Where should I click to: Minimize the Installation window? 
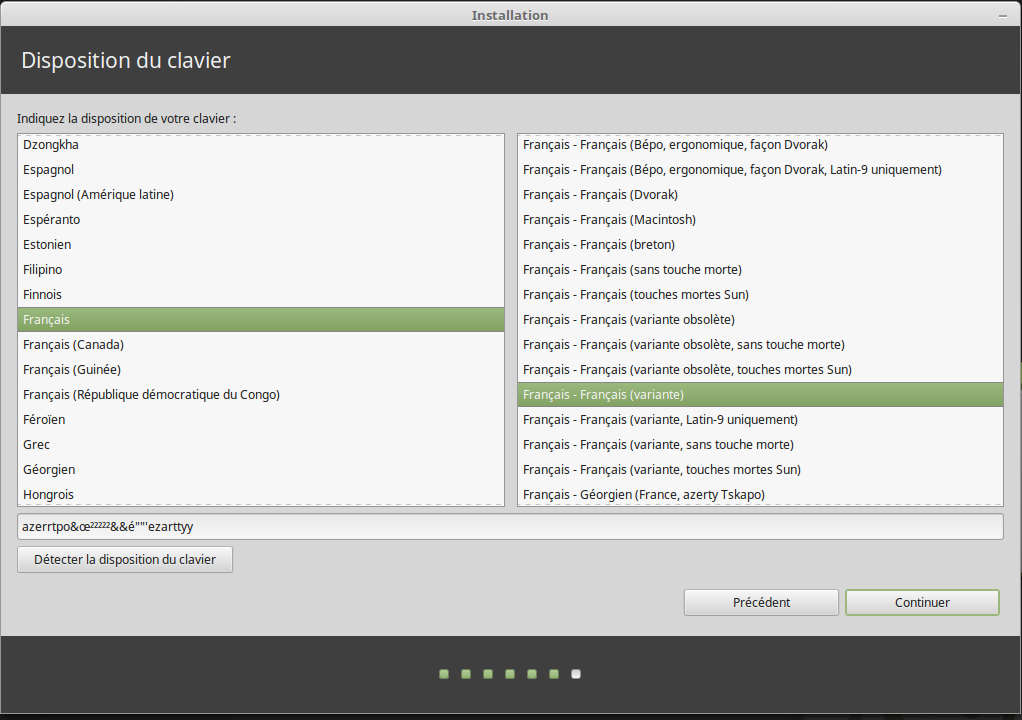tap(1002, 15)
